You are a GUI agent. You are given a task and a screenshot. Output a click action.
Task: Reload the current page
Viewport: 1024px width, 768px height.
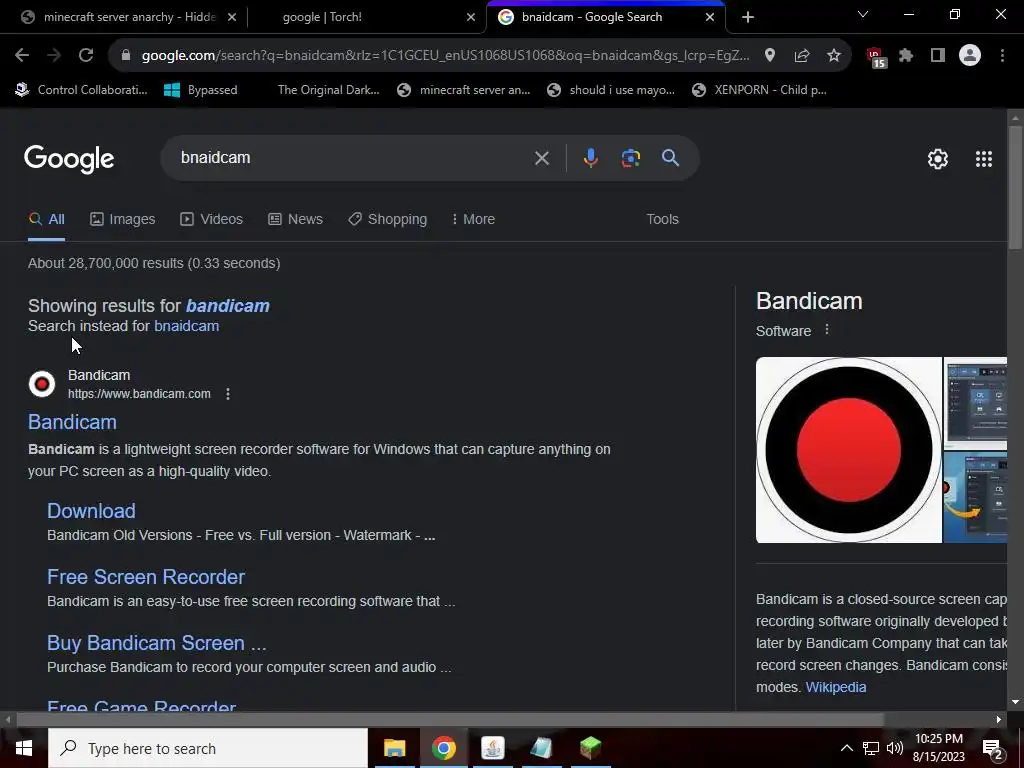86,56
